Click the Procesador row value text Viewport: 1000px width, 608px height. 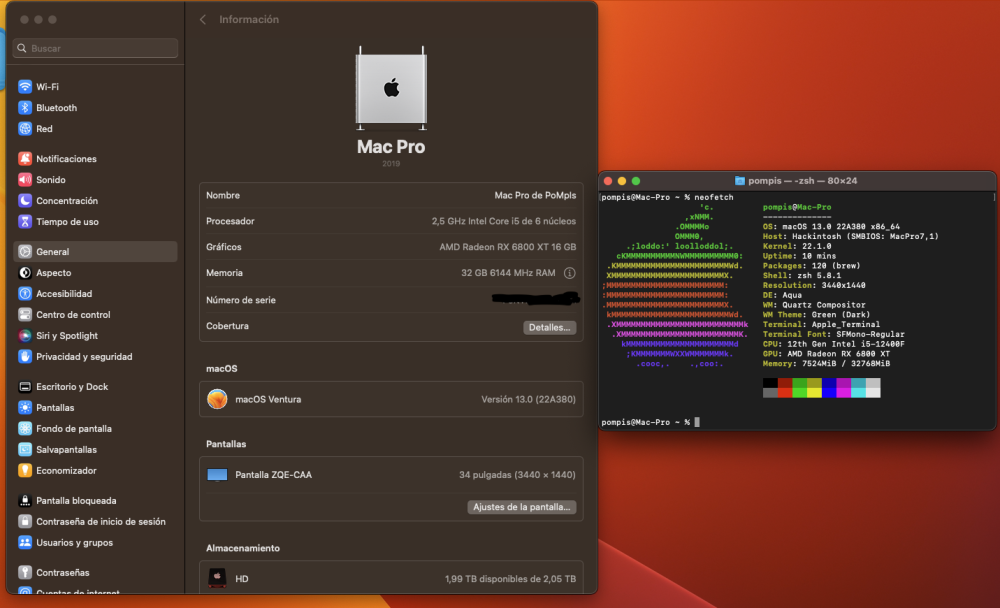[504, 221]
